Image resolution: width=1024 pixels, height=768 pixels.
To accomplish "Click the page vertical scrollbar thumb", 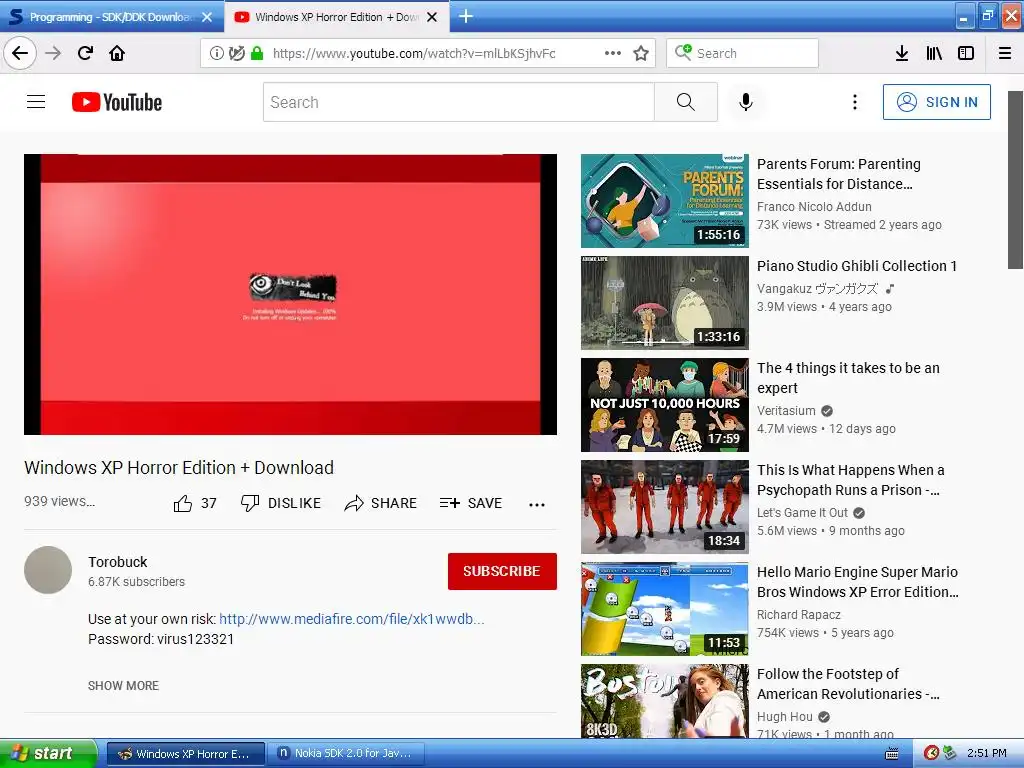I will [1016, 180].
